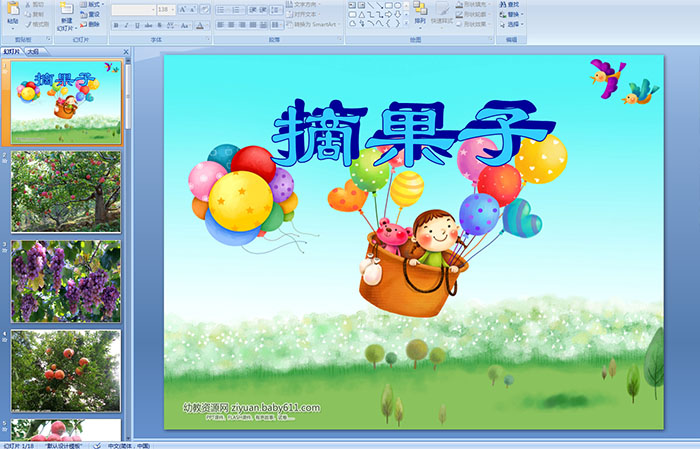Open the Layout (版式) dropdown
700x449 pixels.
tap(92, 4)
